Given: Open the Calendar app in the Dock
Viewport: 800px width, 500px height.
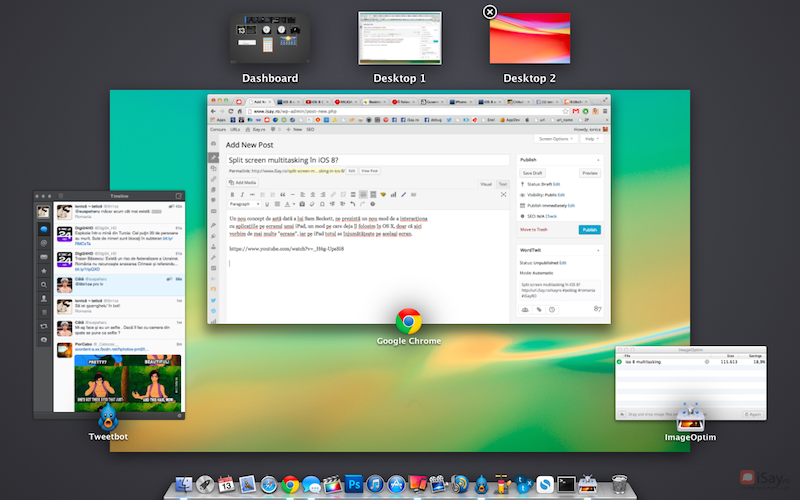Looking at the screenshot, I should click(x=226, y=486).
